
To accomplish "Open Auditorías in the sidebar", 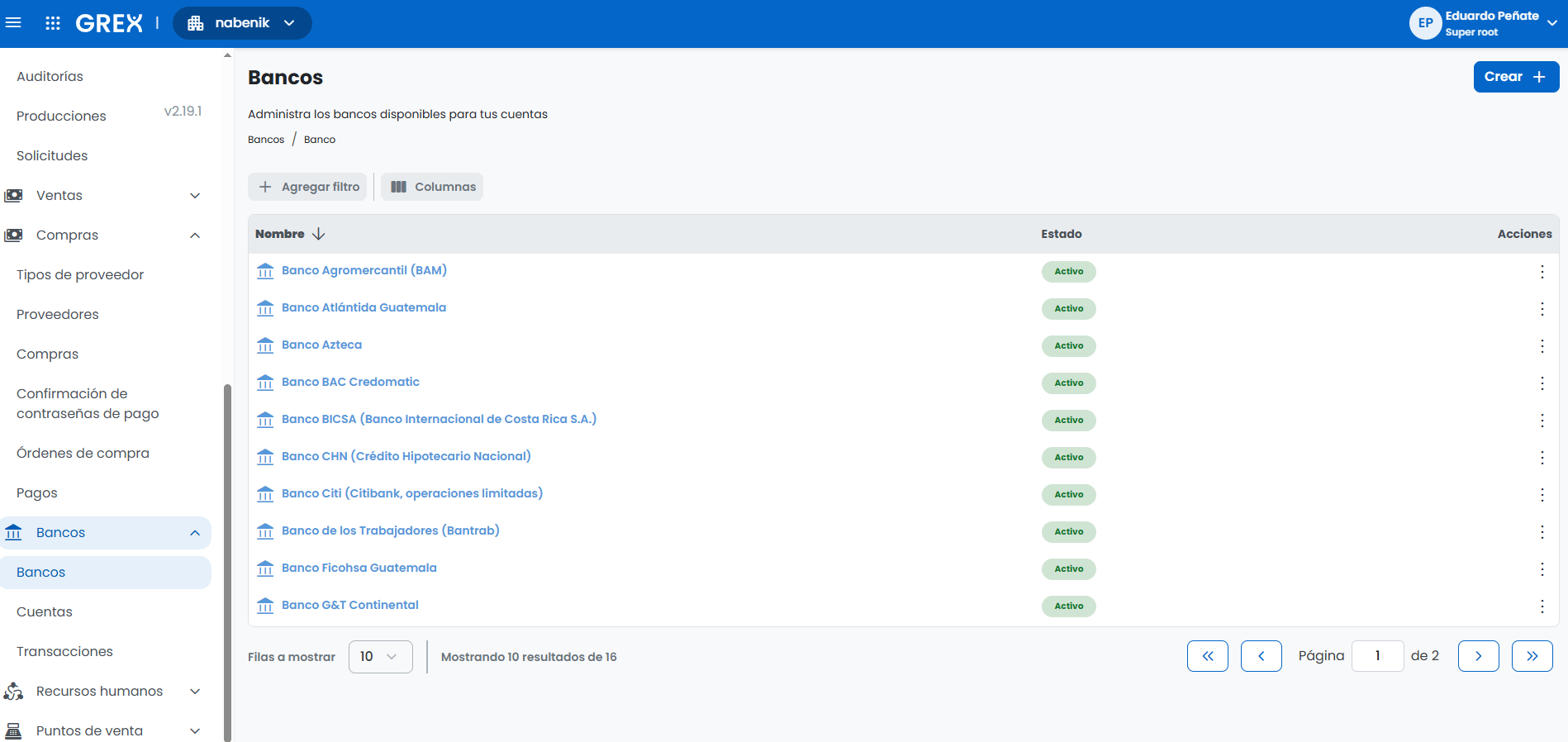I will point(50,76).
